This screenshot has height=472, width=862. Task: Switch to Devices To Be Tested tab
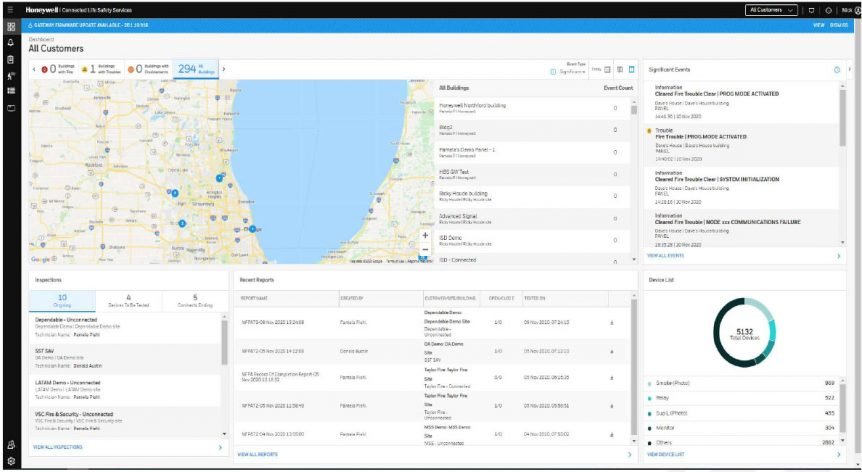tap(128, 299)
